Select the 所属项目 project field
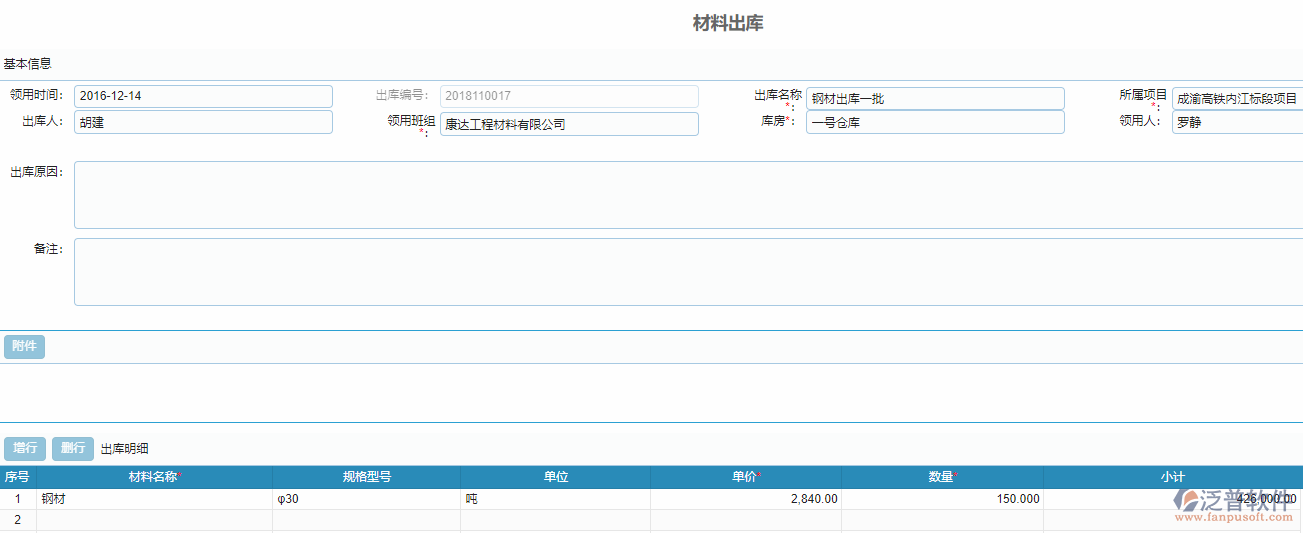Image resolution: width=1303 pixels, height=533 pixels. click(x=1237, y=98)
